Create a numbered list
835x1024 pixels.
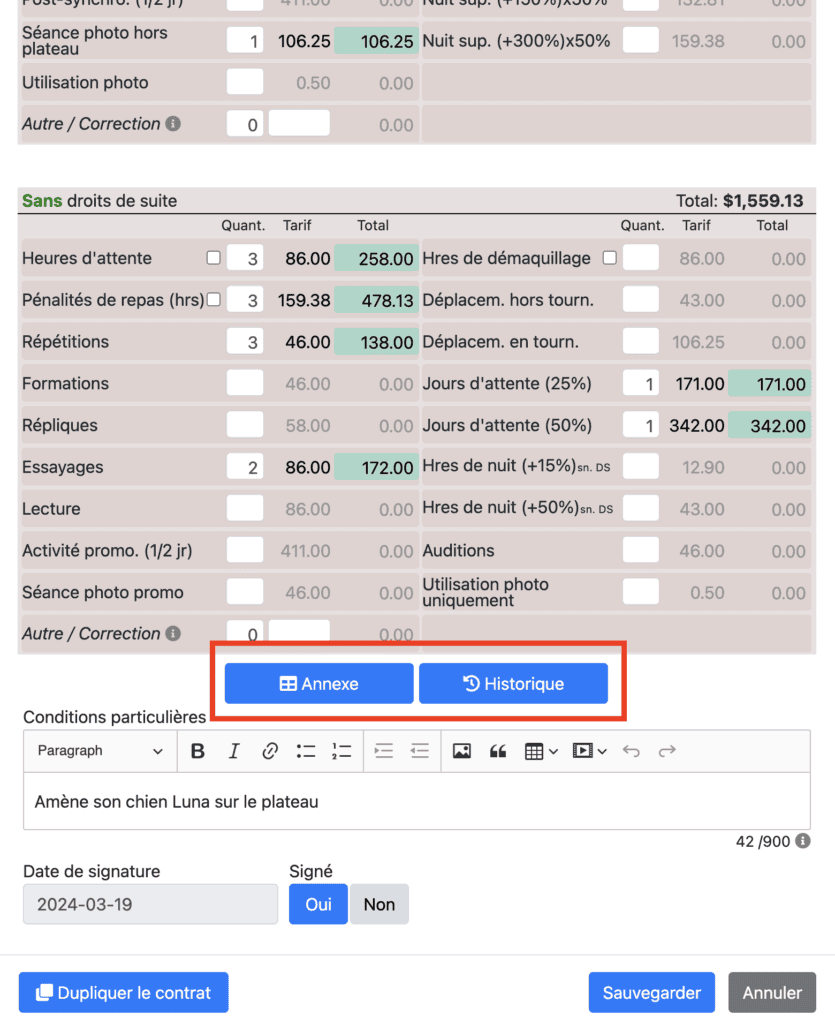coord(342,751)
